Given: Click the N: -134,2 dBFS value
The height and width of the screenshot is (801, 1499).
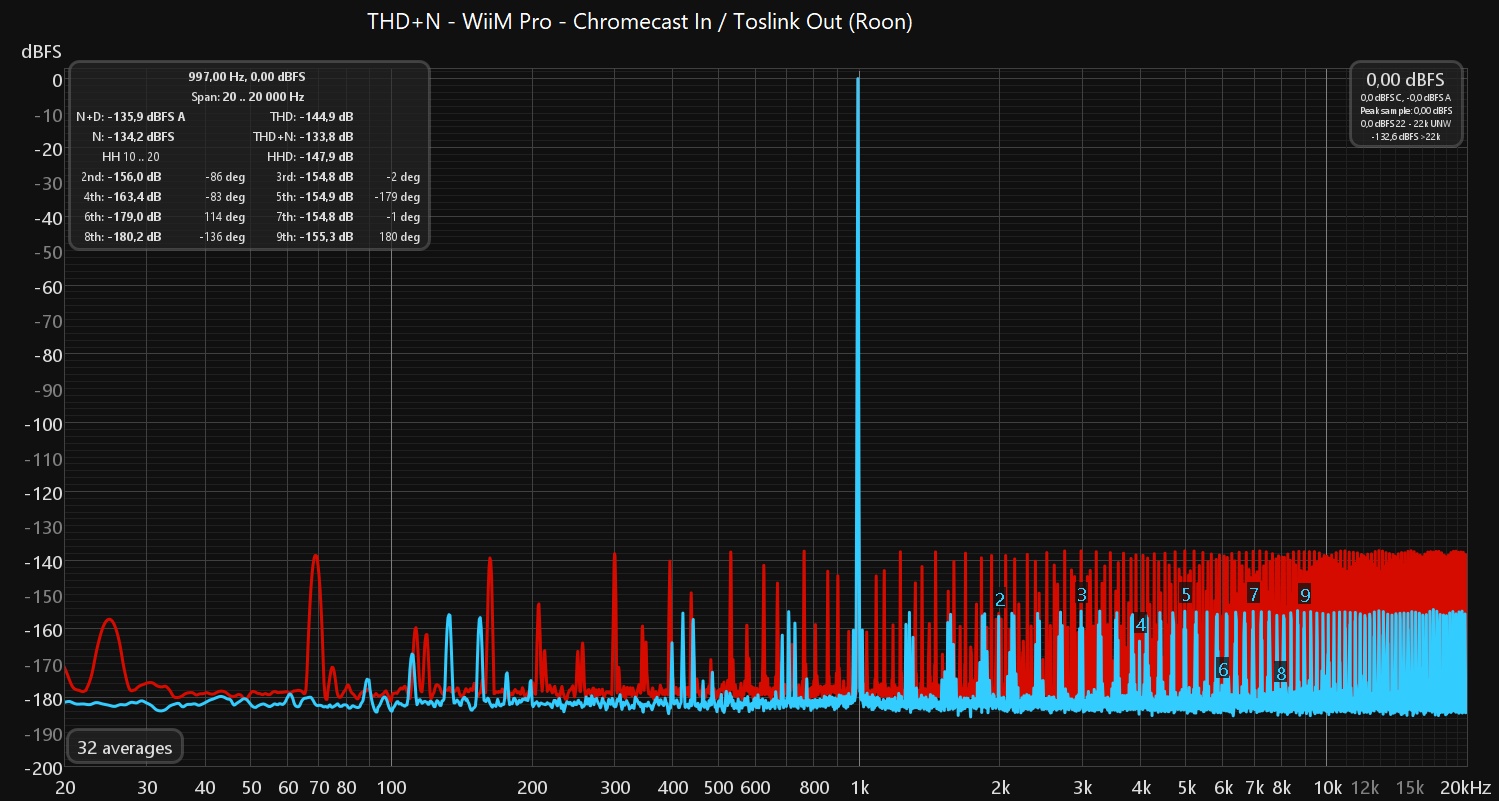Looking at the screenshot, I should click(x=133, y=136).
